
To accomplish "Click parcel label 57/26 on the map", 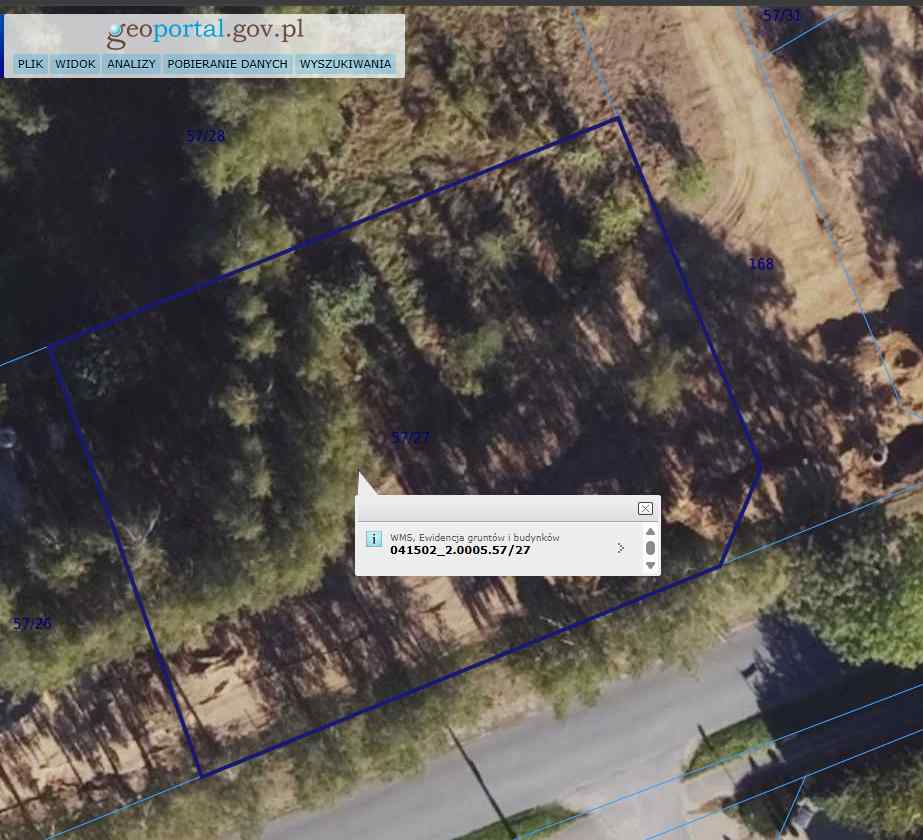I will [x=32, y=624].
